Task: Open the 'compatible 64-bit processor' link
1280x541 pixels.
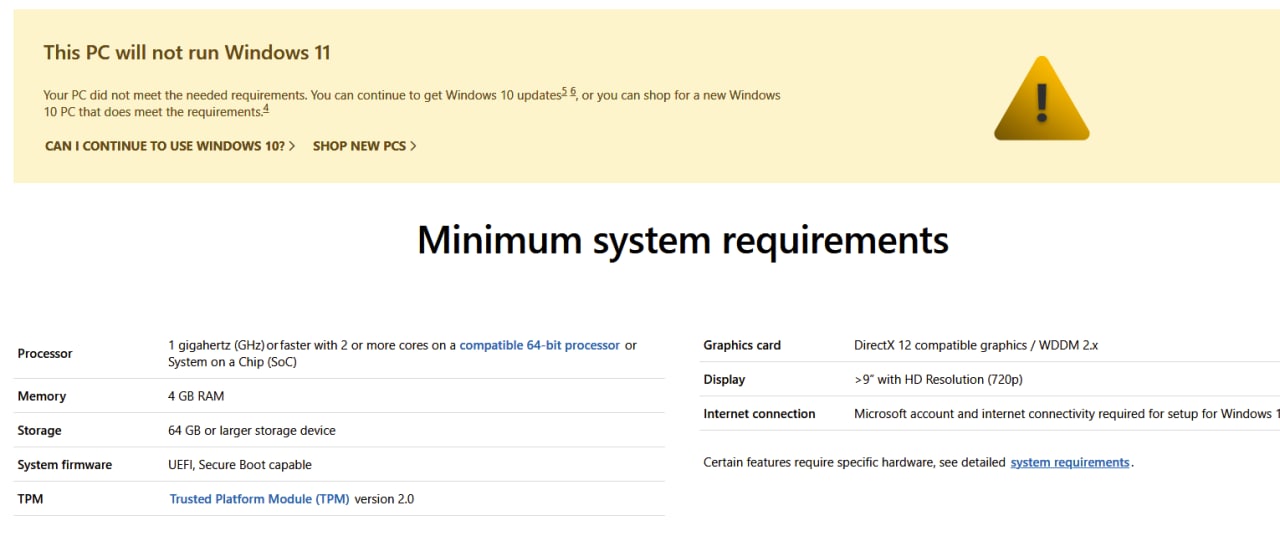Action: (x=540, y=345)
